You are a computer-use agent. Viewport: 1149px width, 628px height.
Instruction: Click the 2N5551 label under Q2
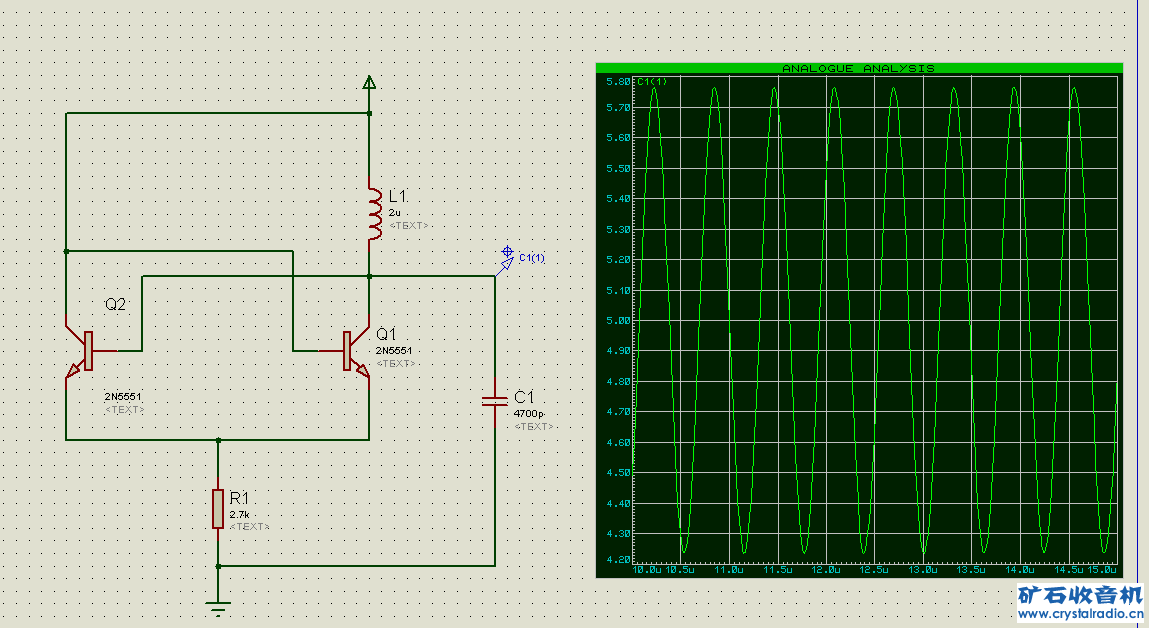coord(122,396)
